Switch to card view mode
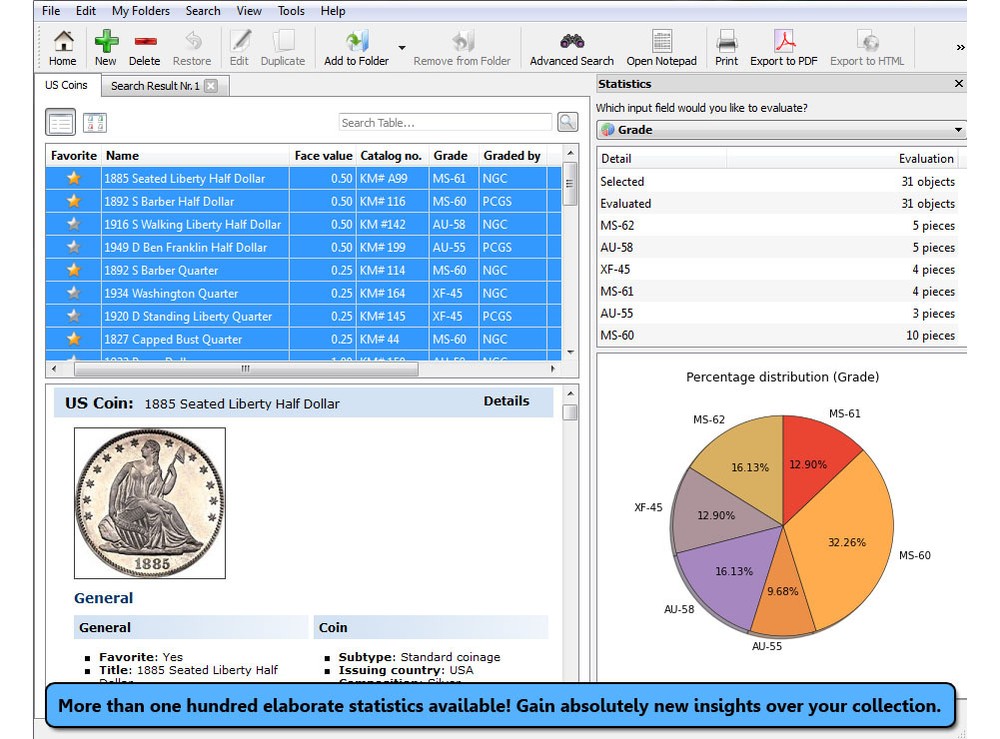1000x739 pixels. [x=94, y=121]
